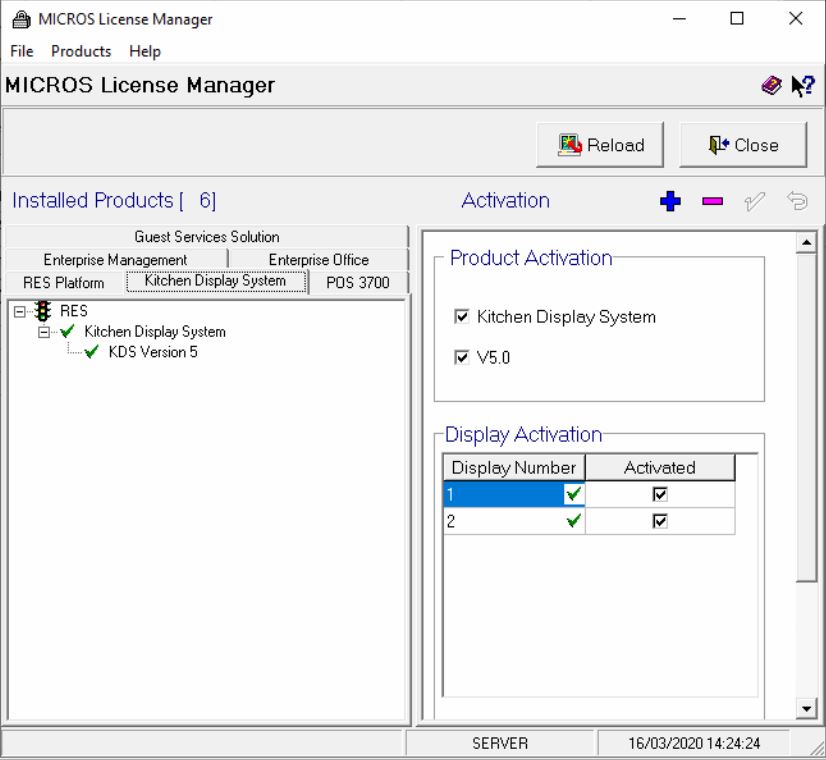Click the green check beside Kitchen Display System node
This screenshot has height=760, width=826.
(67, 331)
